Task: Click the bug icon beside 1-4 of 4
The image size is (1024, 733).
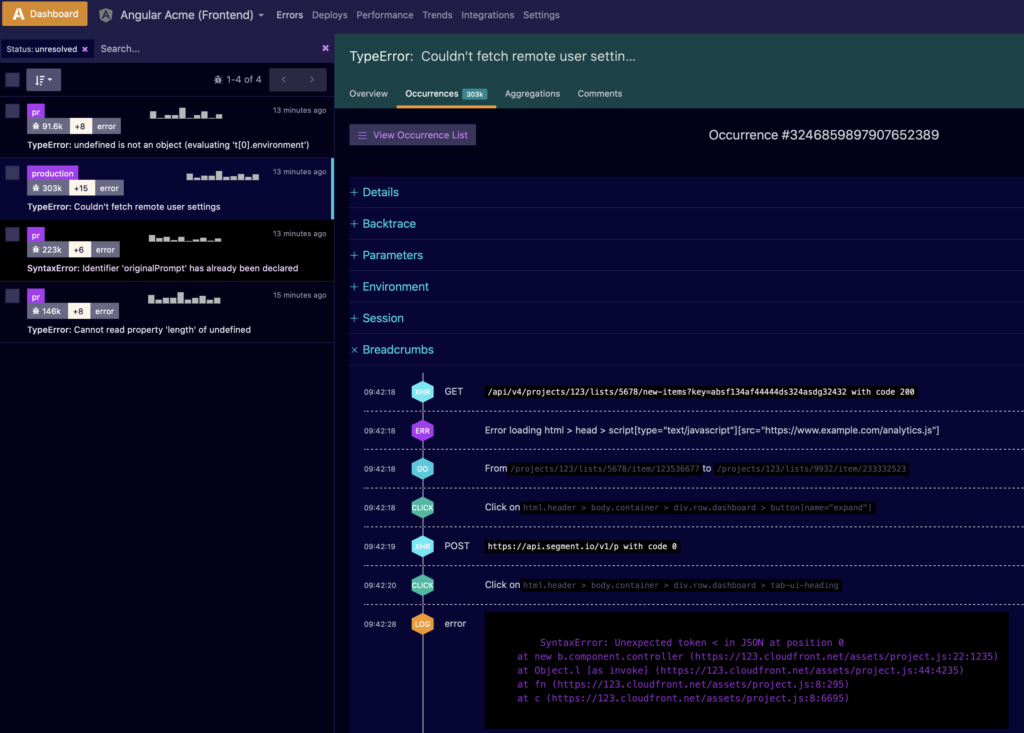Action: click(x=218, y=80)
